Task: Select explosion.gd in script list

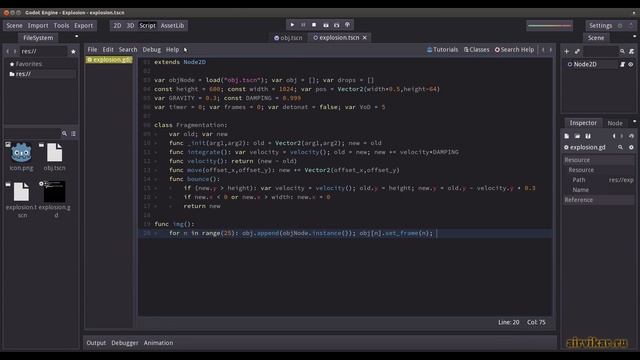Action: tap(109, 60)
